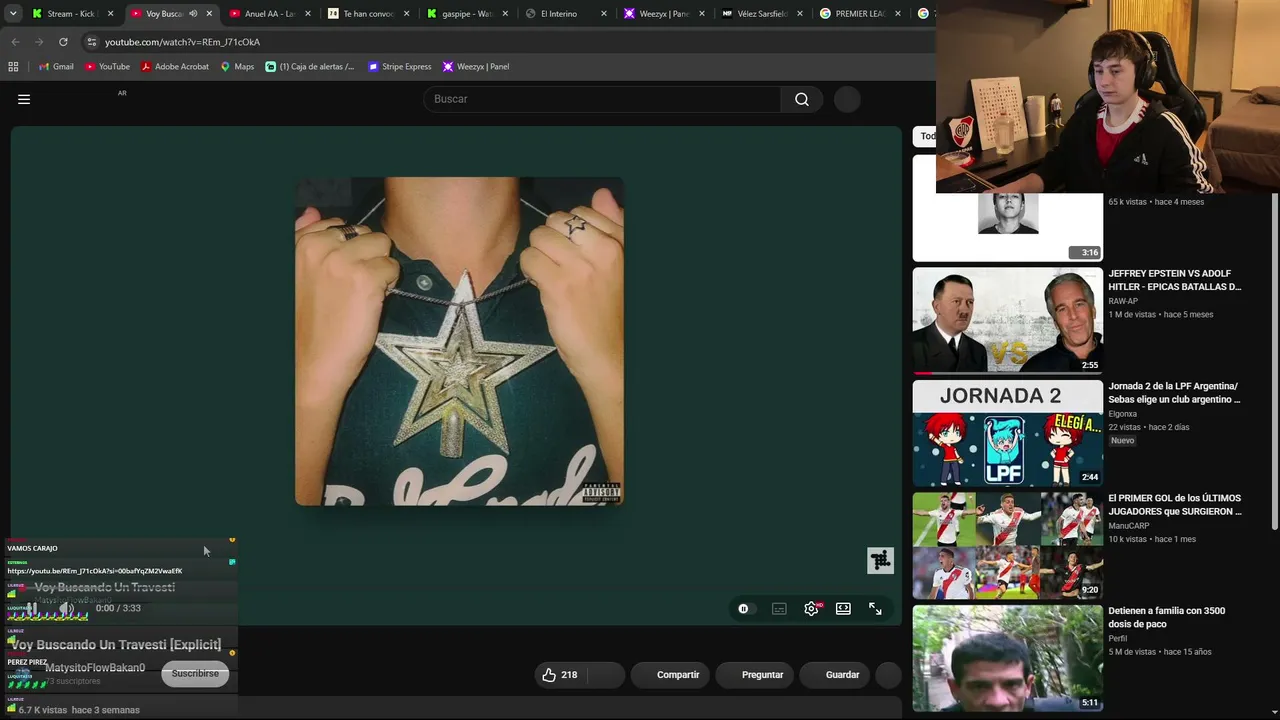
Task: Open the 3:16 video thumbnail in suggestions
Action: pyautogui.click(x=1007, y=226)
